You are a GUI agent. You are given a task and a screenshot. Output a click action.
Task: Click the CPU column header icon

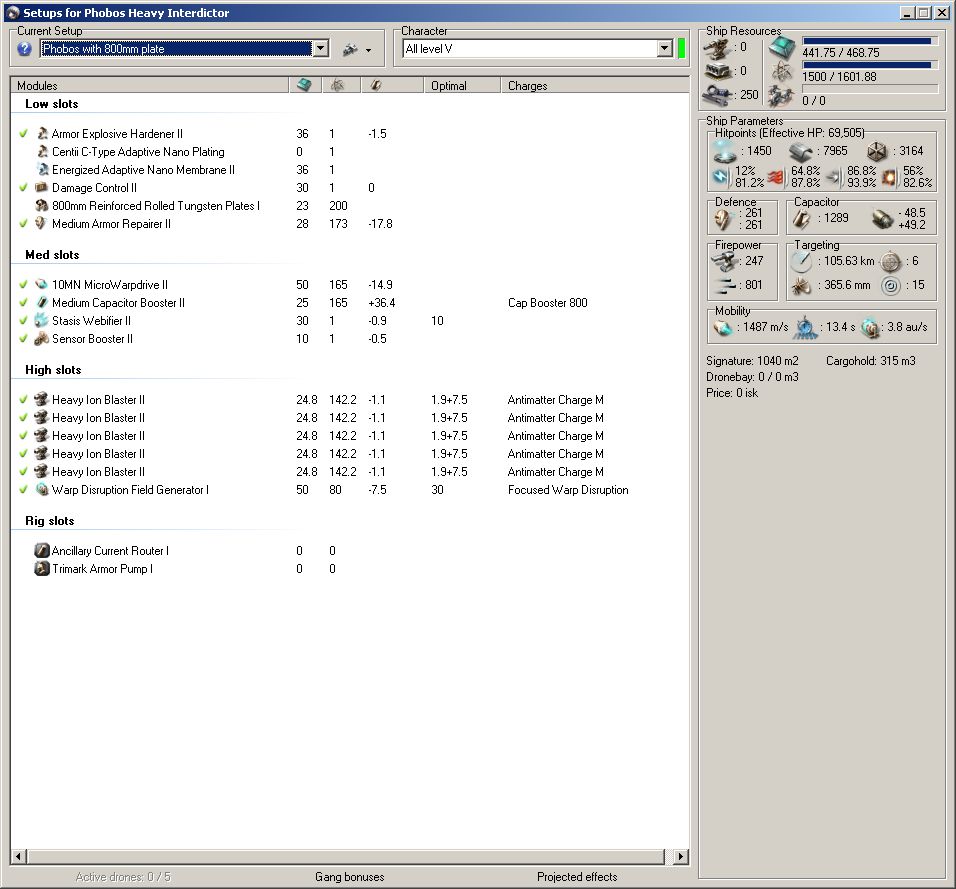(x=304, y=85)
